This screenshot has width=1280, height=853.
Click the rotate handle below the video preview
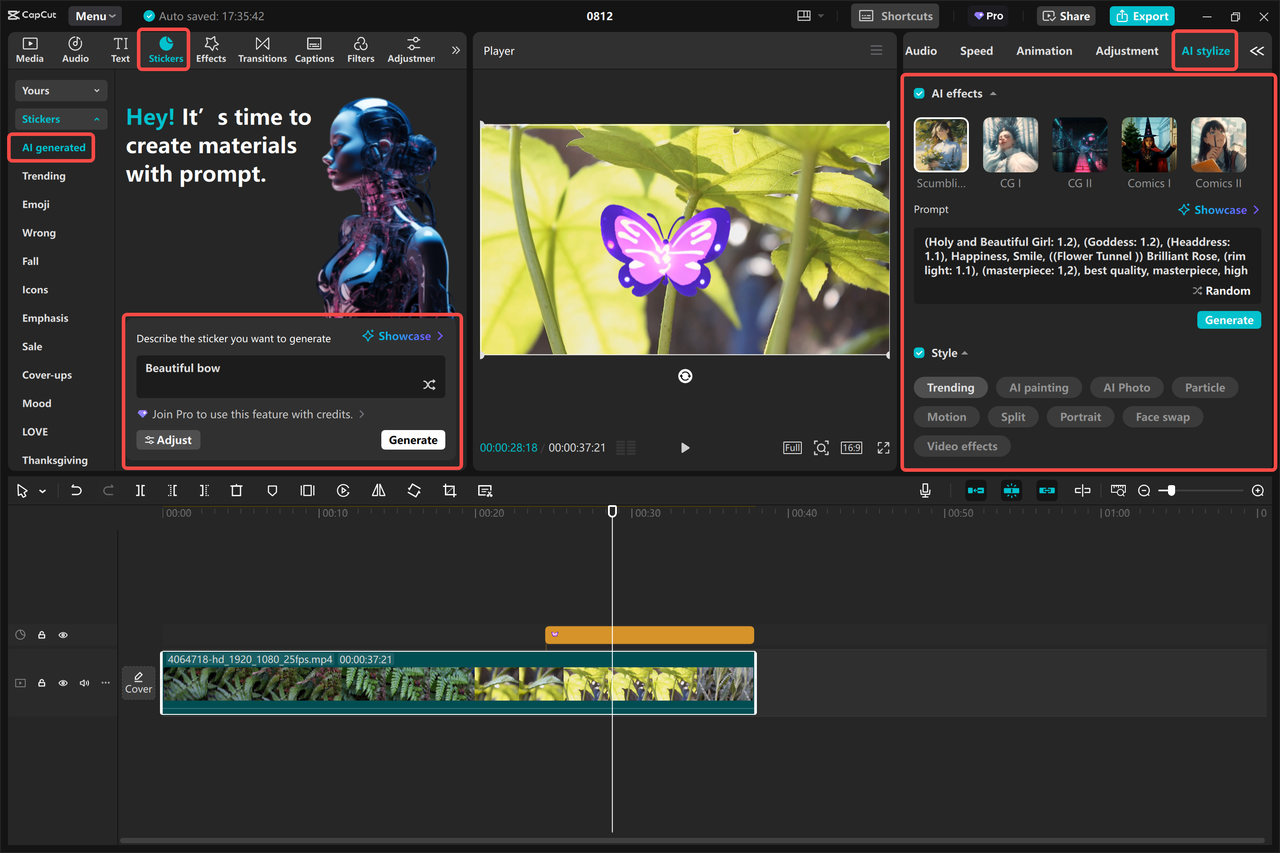(685, 376)
